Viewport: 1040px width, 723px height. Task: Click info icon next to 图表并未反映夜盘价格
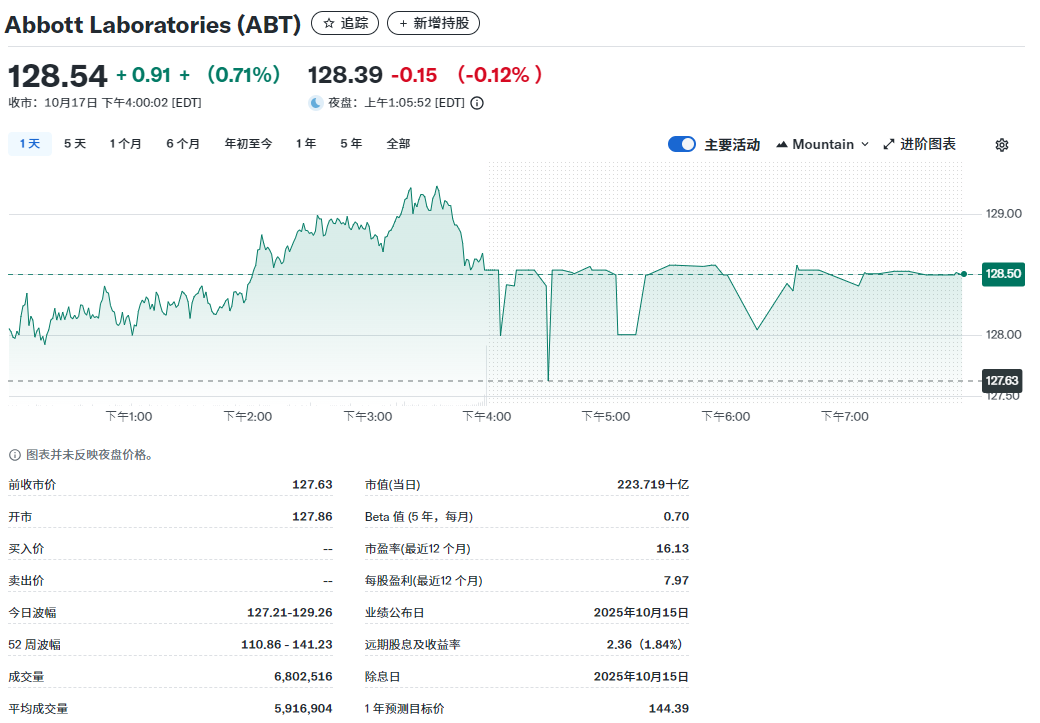pos(14,455)
